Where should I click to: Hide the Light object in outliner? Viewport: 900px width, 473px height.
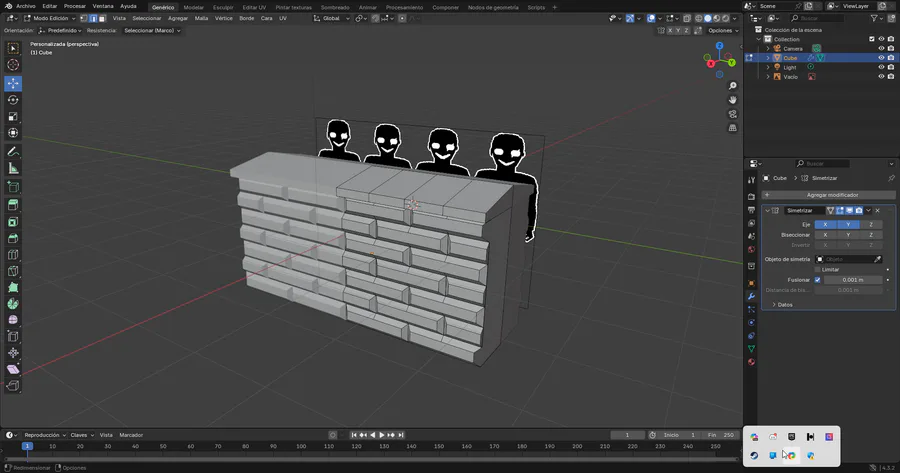tap(881, 67)
